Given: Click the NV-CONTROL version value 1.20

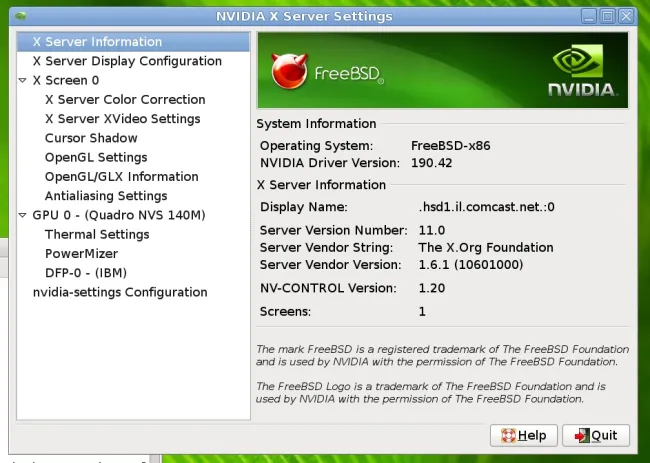Looking at the screenshot, I should (x=432, y=288).
